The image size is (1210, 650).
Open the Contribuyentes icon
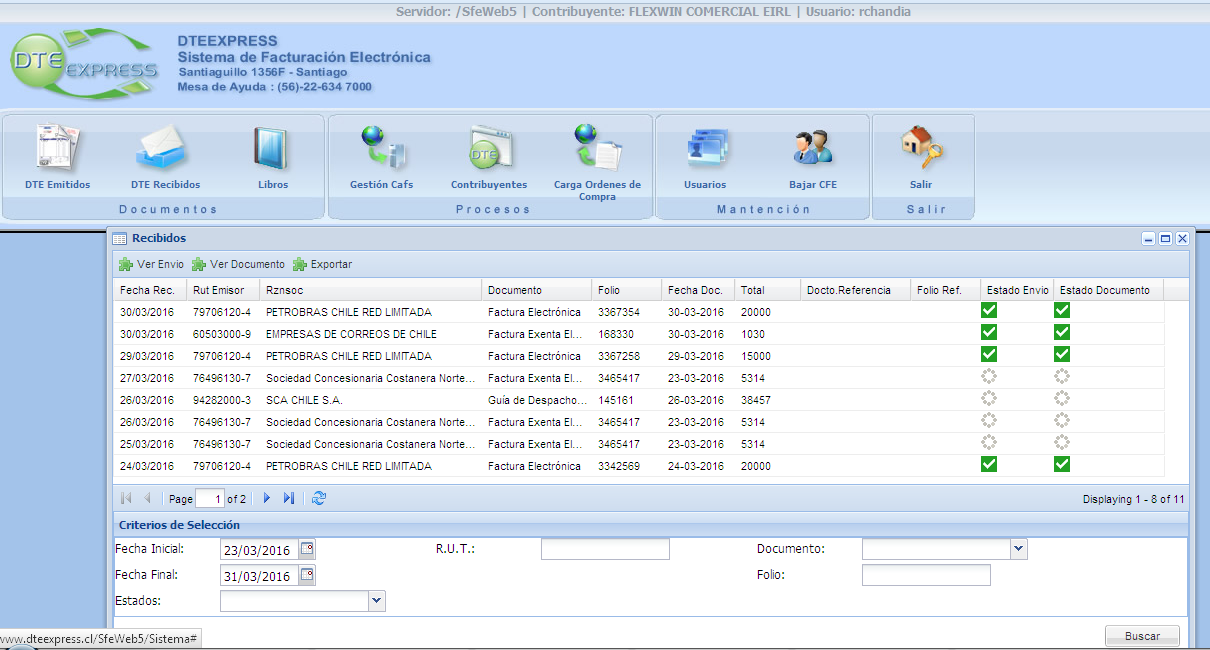point(489,149)
